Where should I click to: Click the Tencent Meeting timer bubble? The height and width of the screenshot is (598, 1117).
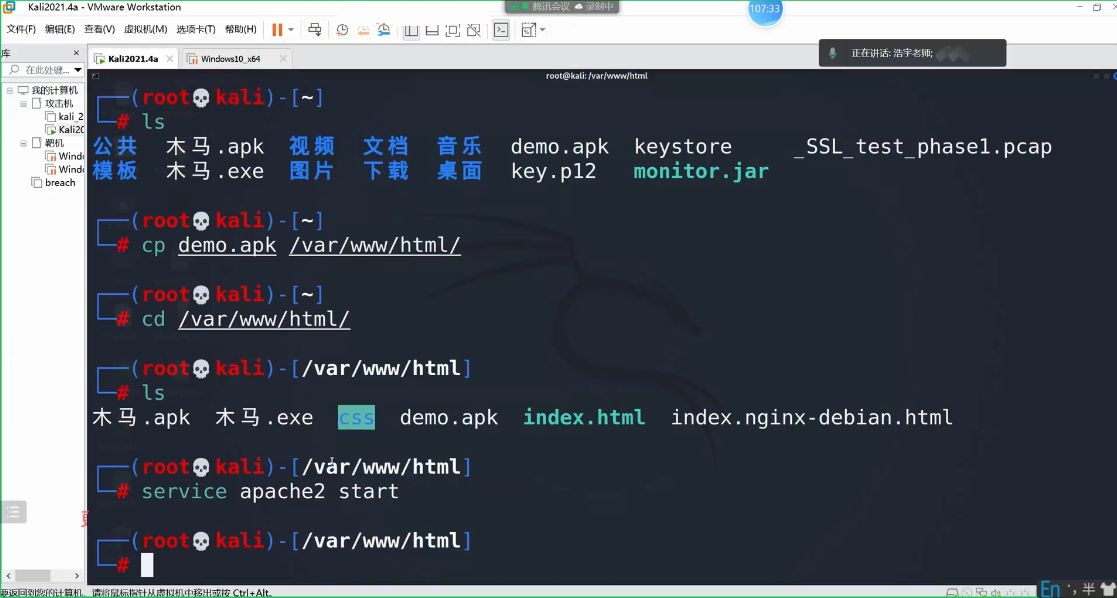(764, 12)
